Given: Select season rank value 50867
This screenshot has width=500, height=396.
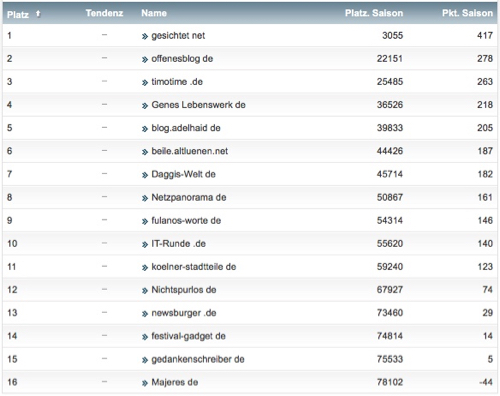Looking at the screenshot, I should [x=390, y=197].
